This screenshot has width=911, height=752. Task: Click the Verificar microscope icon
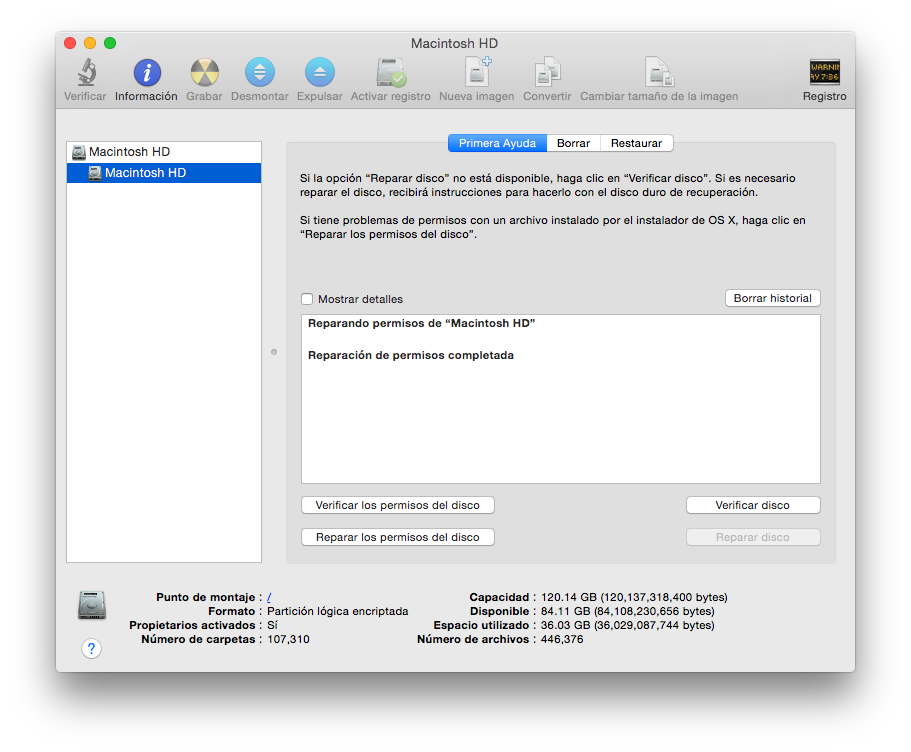(85, 73)
